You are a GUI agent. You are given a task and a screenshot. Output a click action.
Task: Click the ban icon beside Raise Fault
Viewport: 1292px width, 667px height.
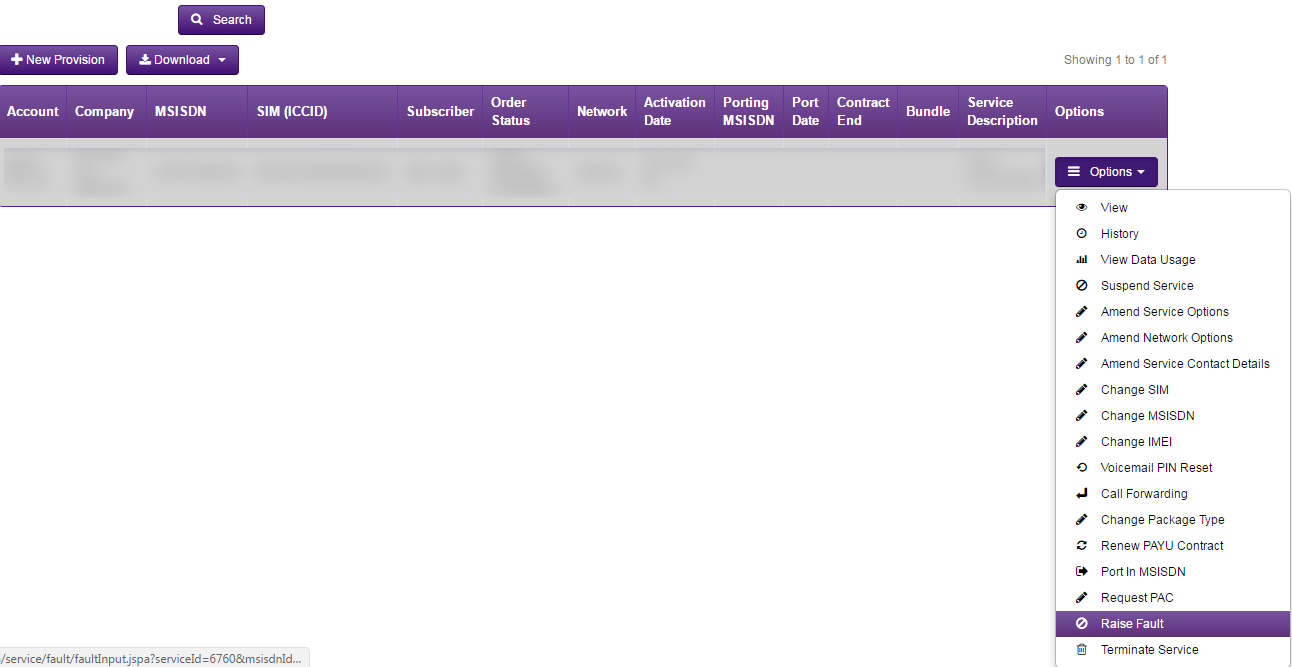(x=1081, y=624)
